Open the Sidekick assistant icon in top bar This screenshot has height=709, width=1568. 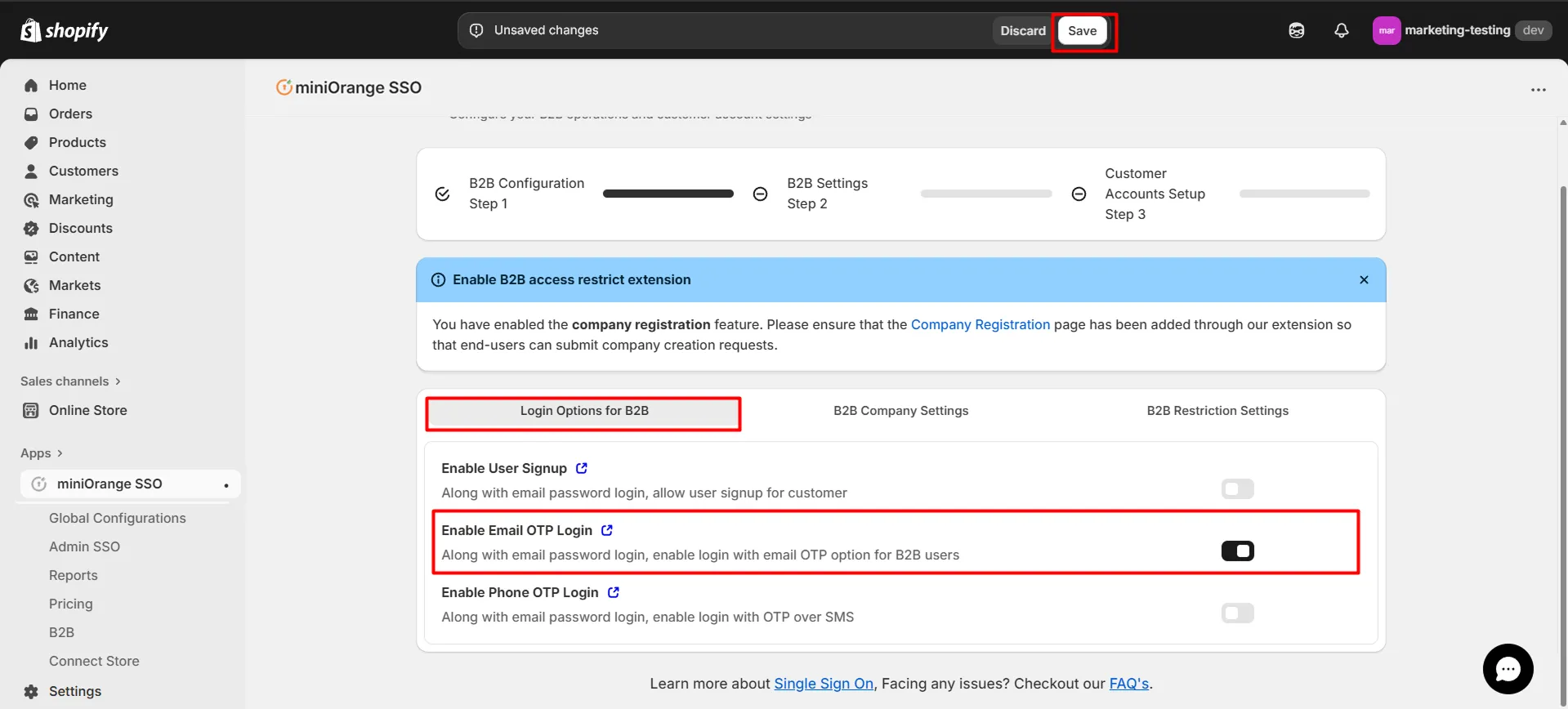1297,30
